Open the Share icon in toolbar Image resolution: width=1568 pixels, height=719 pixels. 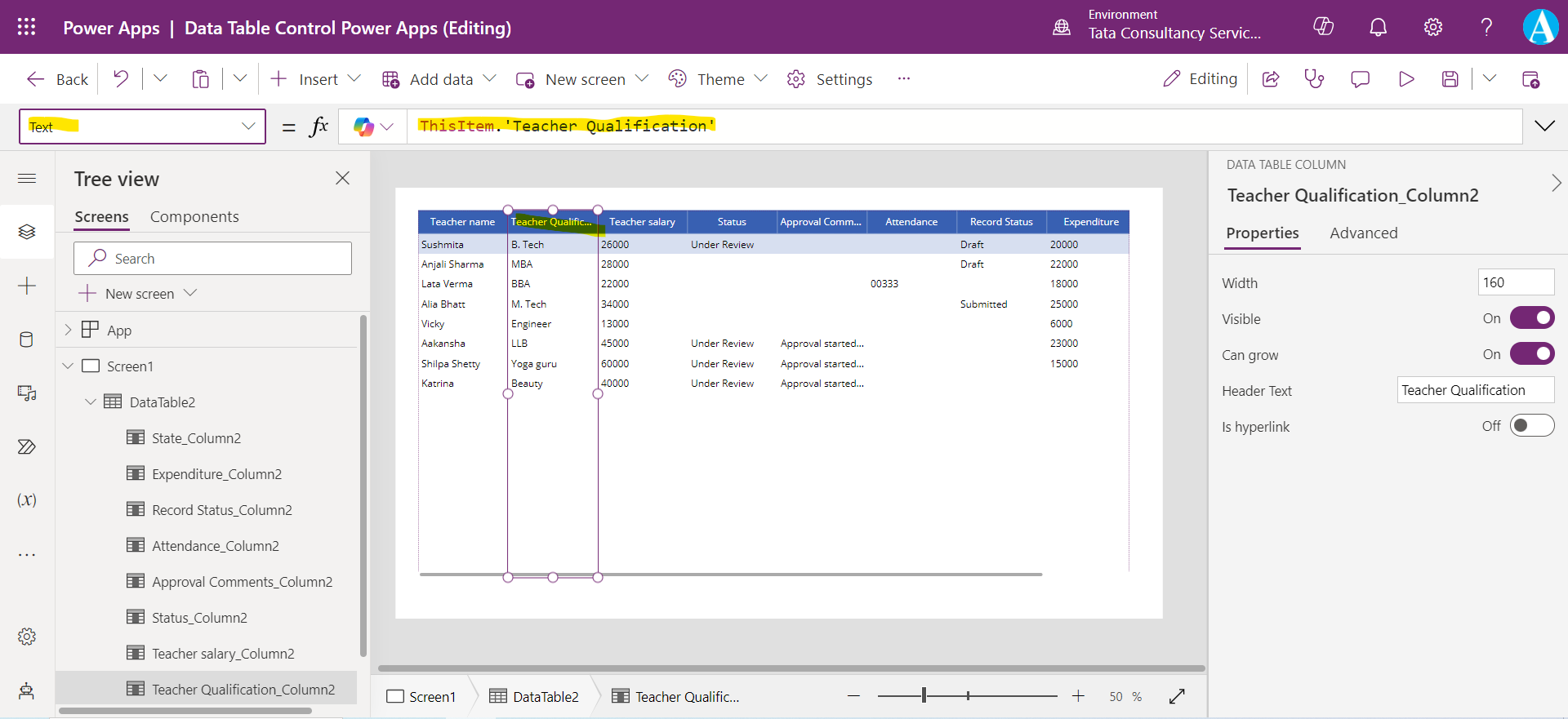[x=1271, y=79]
